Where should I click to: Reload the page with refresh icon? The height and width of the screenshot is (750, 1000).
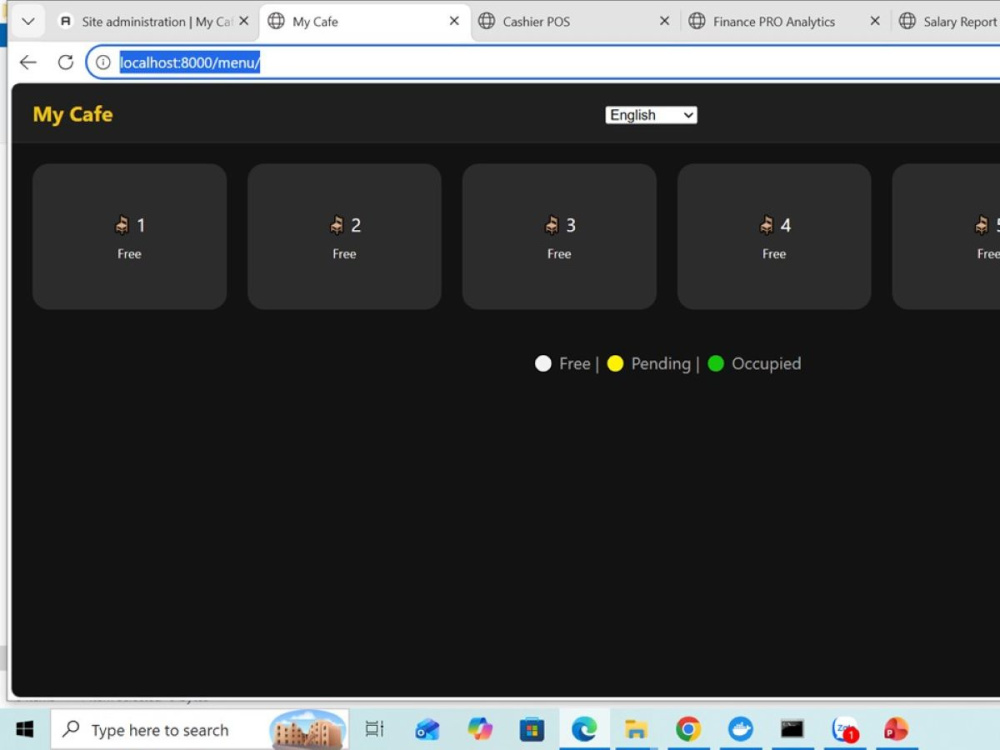(x=65, y=62)
